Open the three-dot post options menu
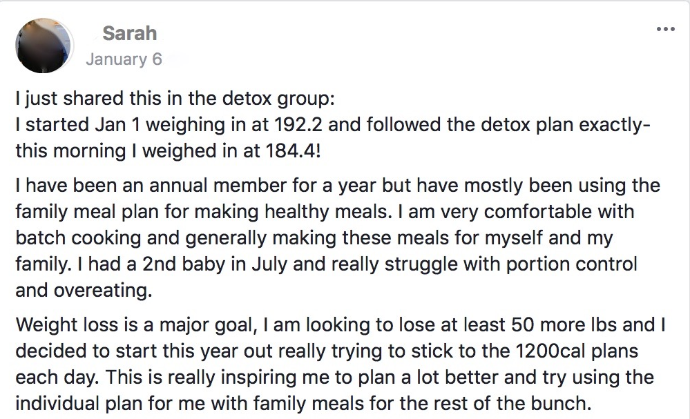Viewport: 690px width, 419px height. 665,29
